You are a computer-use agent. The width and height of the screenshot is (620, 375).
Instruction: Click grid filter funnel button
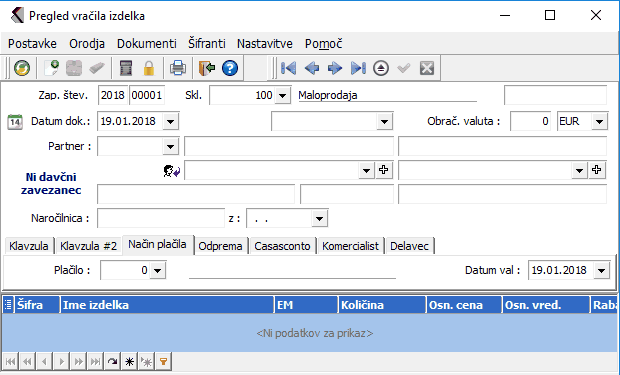tap(163, 361)
